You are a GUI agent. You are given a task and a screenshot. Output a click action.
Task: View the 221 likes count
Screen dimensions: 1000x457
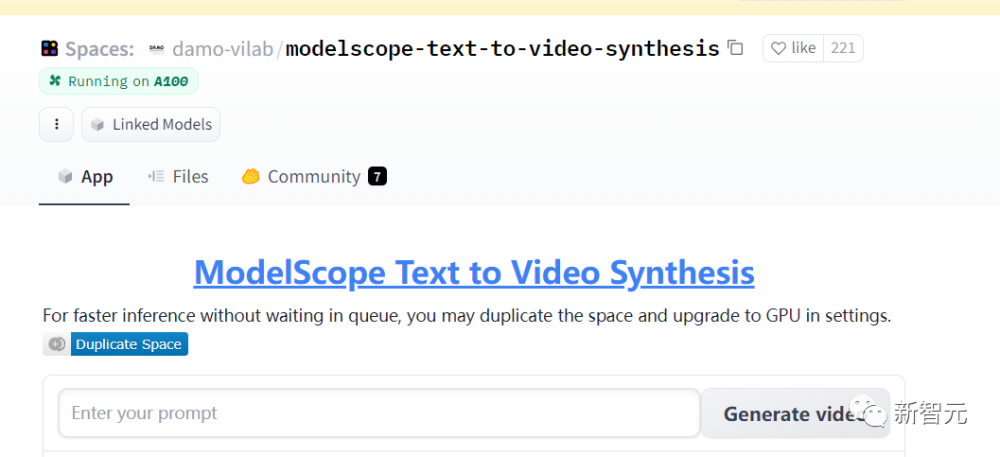click(x=843, y=48)
